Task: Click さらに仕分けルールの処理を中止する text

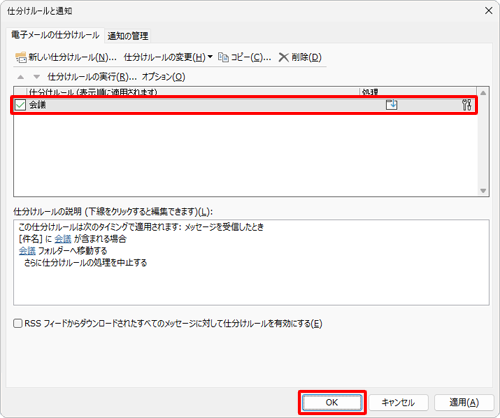Action: (x=85, y=263)
